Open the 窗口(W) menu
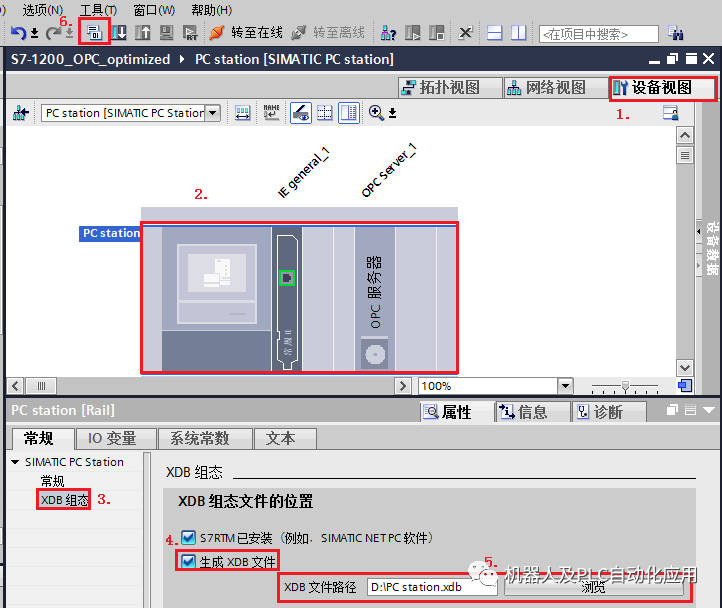Viewport: 722px width, 608px height. pyautogui.click(x=154, y=10)
